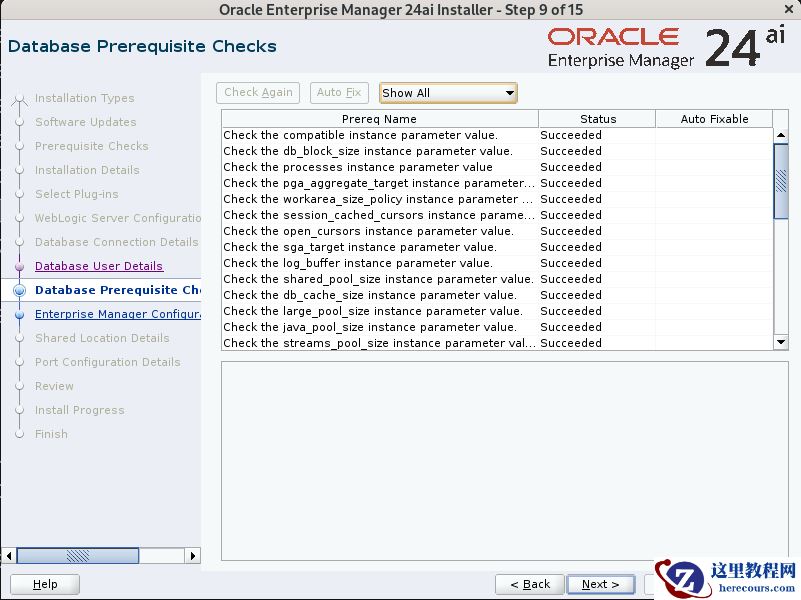Click the Succeeded status for compatible check
The width and height of the screenshot is (801, 600).
571,135
